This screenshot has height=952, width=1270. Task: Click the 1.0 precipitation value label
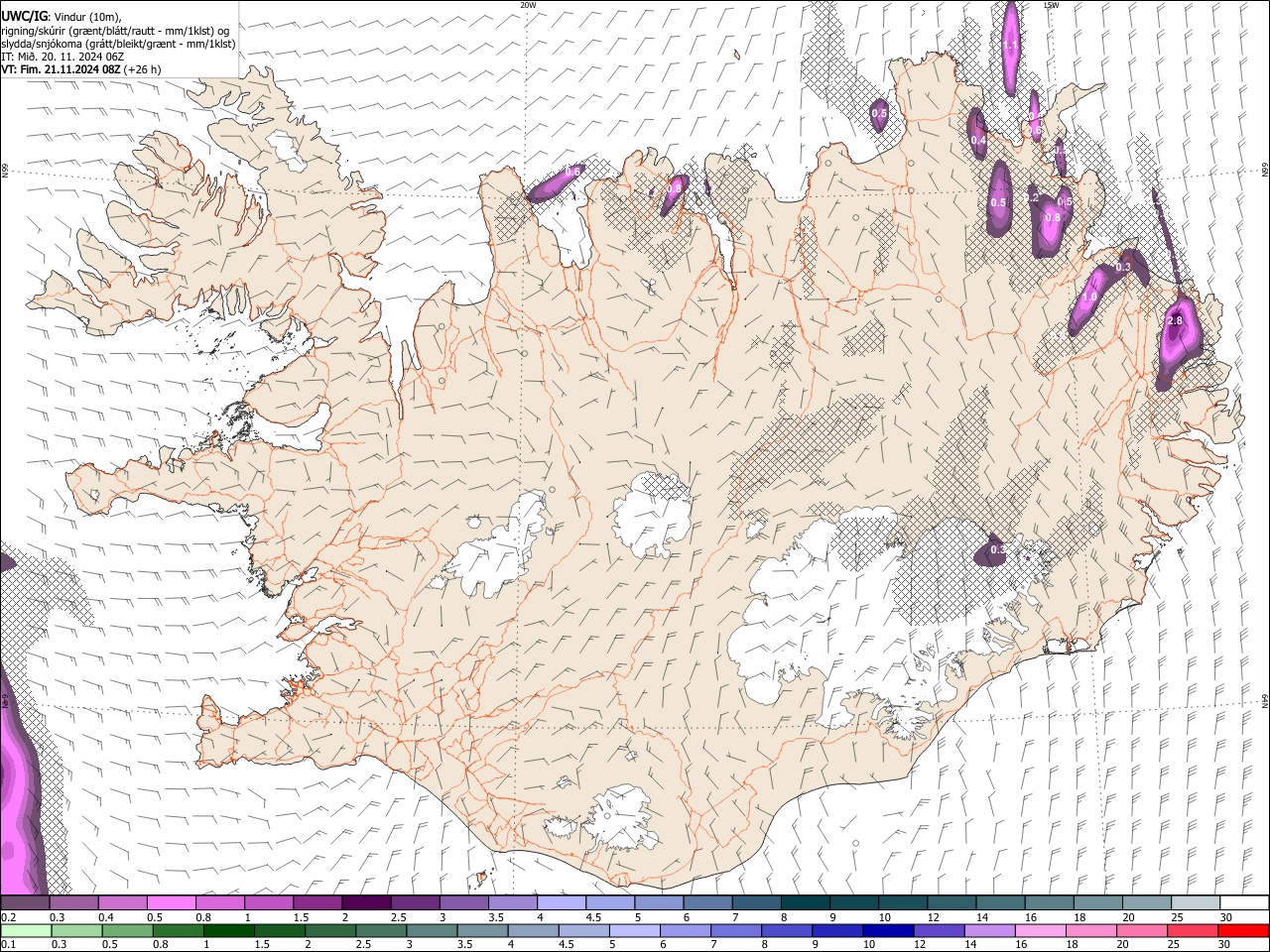pyautogui.click(x=1089, y=297)
